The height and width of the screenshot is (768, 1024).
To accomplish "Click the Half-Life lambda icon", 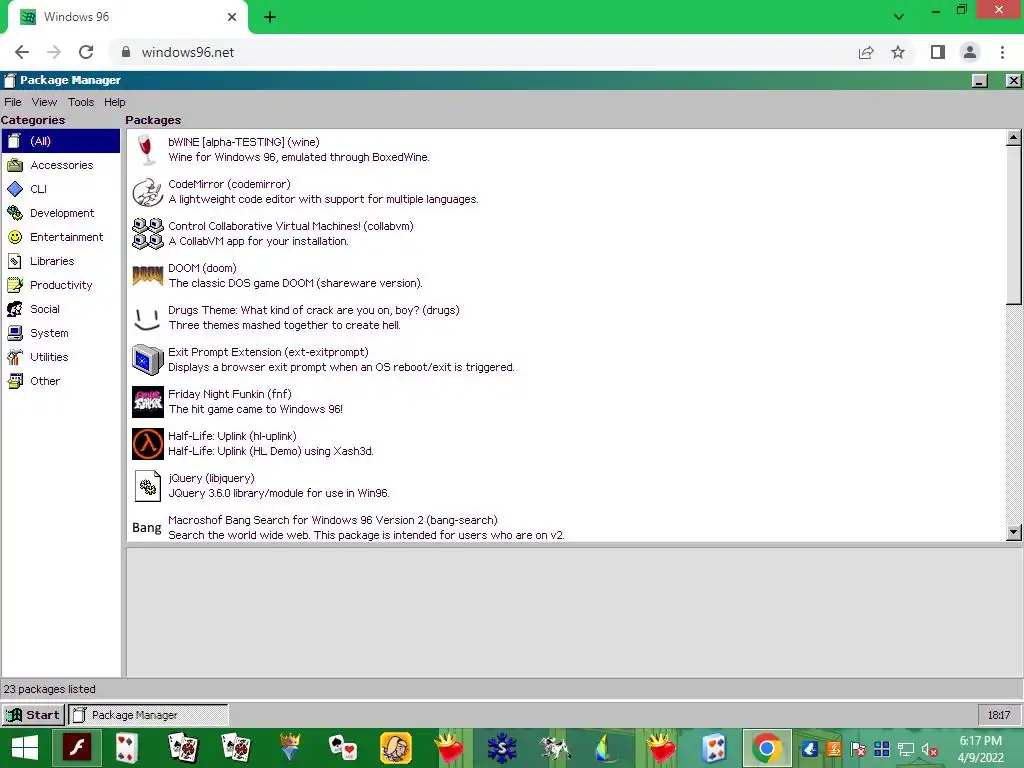I will [148, 444].
